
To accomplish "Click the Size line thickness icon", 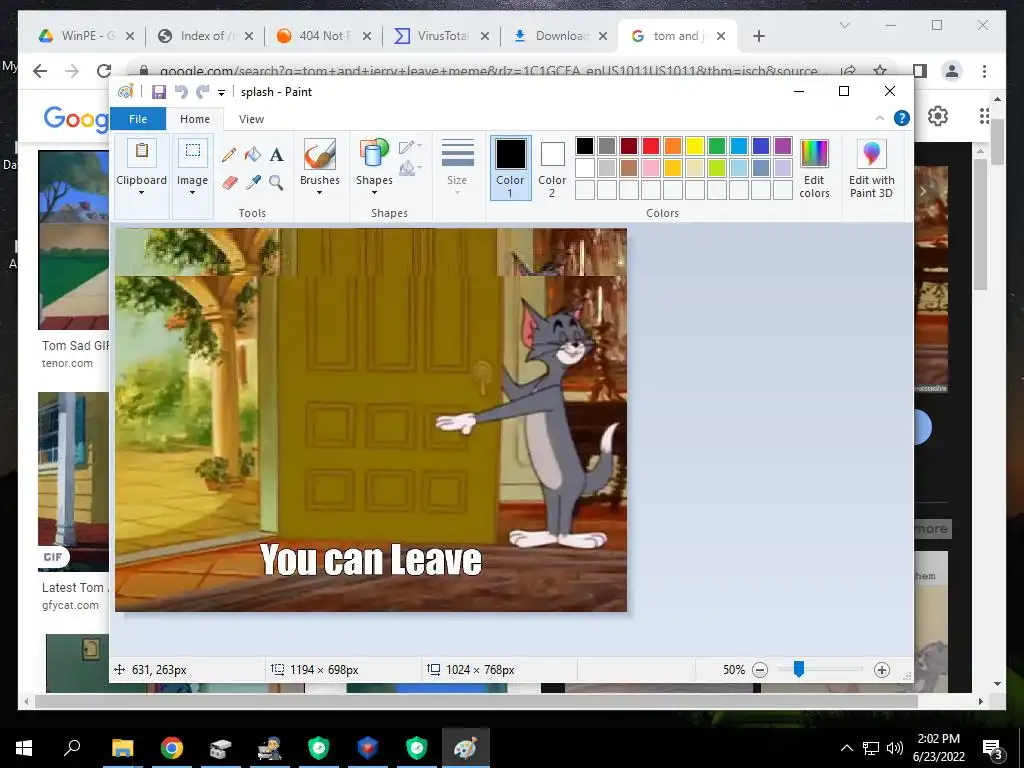I will tap(457, 154).
